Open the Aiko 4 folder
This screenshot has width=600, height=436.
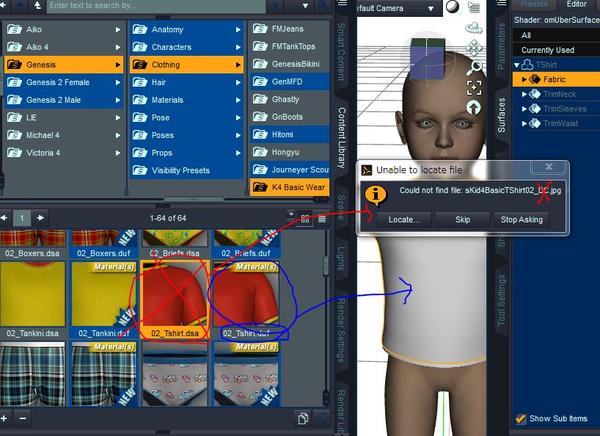click(x=64, y=47)
